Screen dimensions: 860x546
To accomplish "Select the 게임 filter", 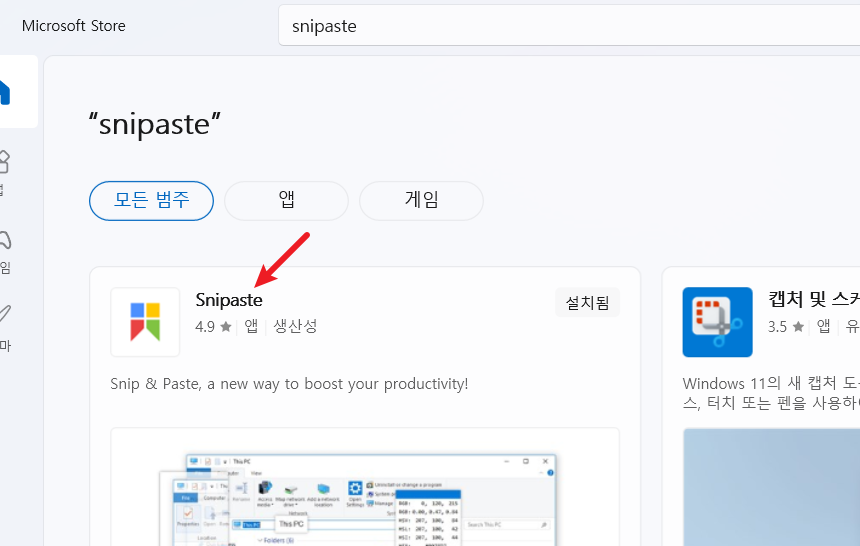I will point(421,201).
